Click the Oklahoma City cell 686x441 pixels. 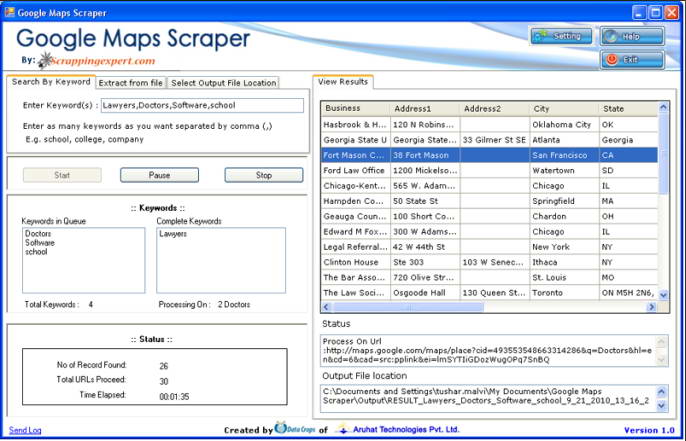[564, 125]
